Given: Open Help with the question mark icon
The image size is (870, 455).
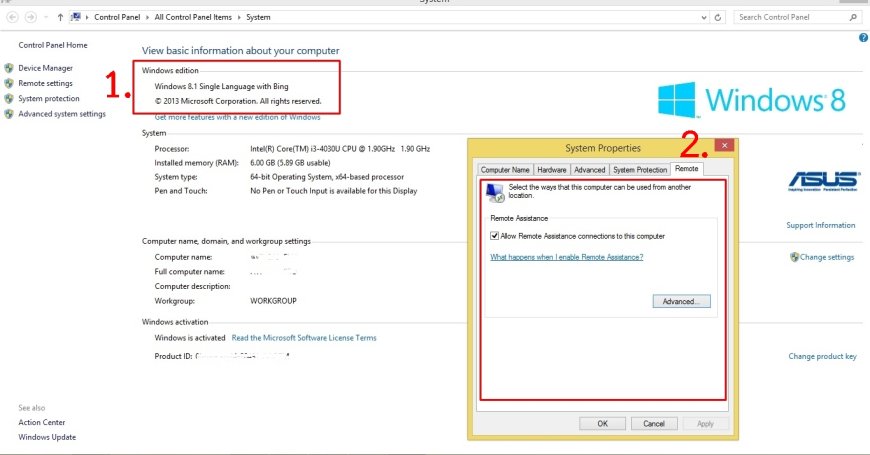Looking at the screenshot, I should 863,38.
